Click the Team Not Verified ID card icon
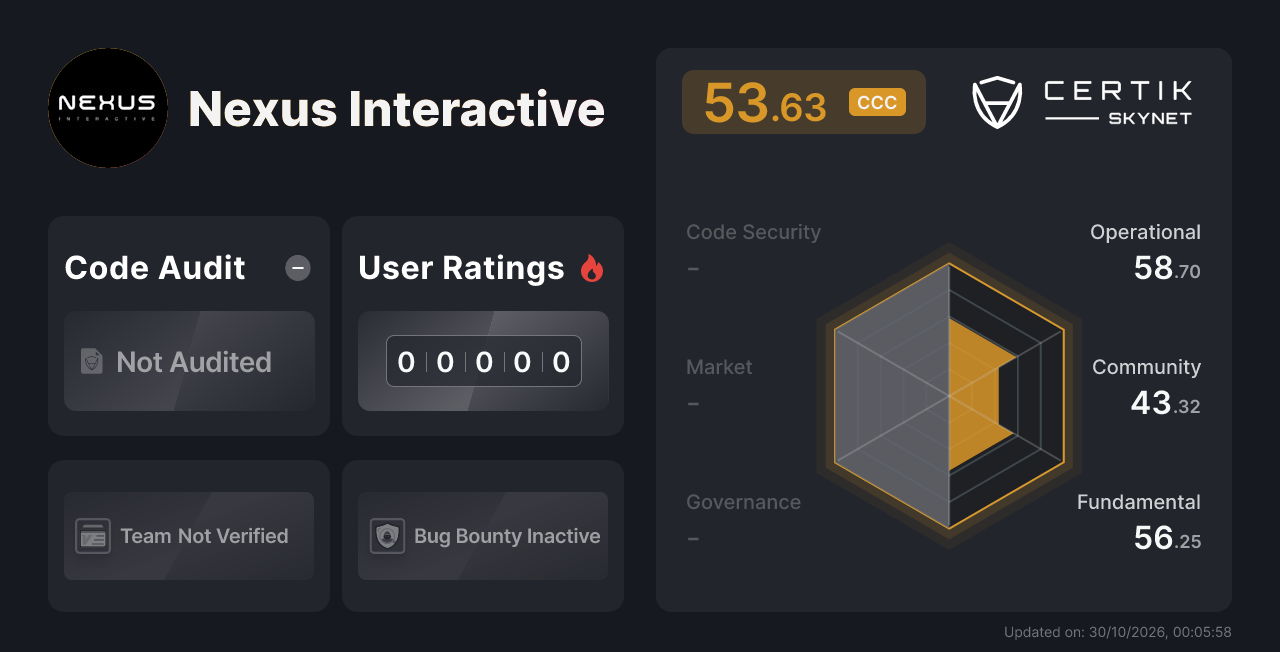The image size is (1280, 652). pos(93,536)
